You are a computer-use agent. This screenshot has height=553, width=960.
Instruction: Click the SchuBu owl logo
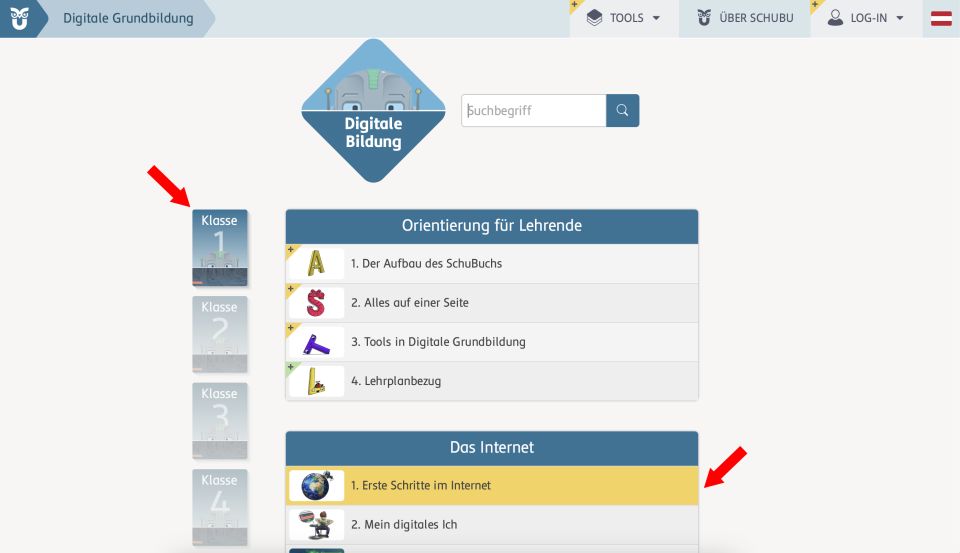(x=17, y=18)
